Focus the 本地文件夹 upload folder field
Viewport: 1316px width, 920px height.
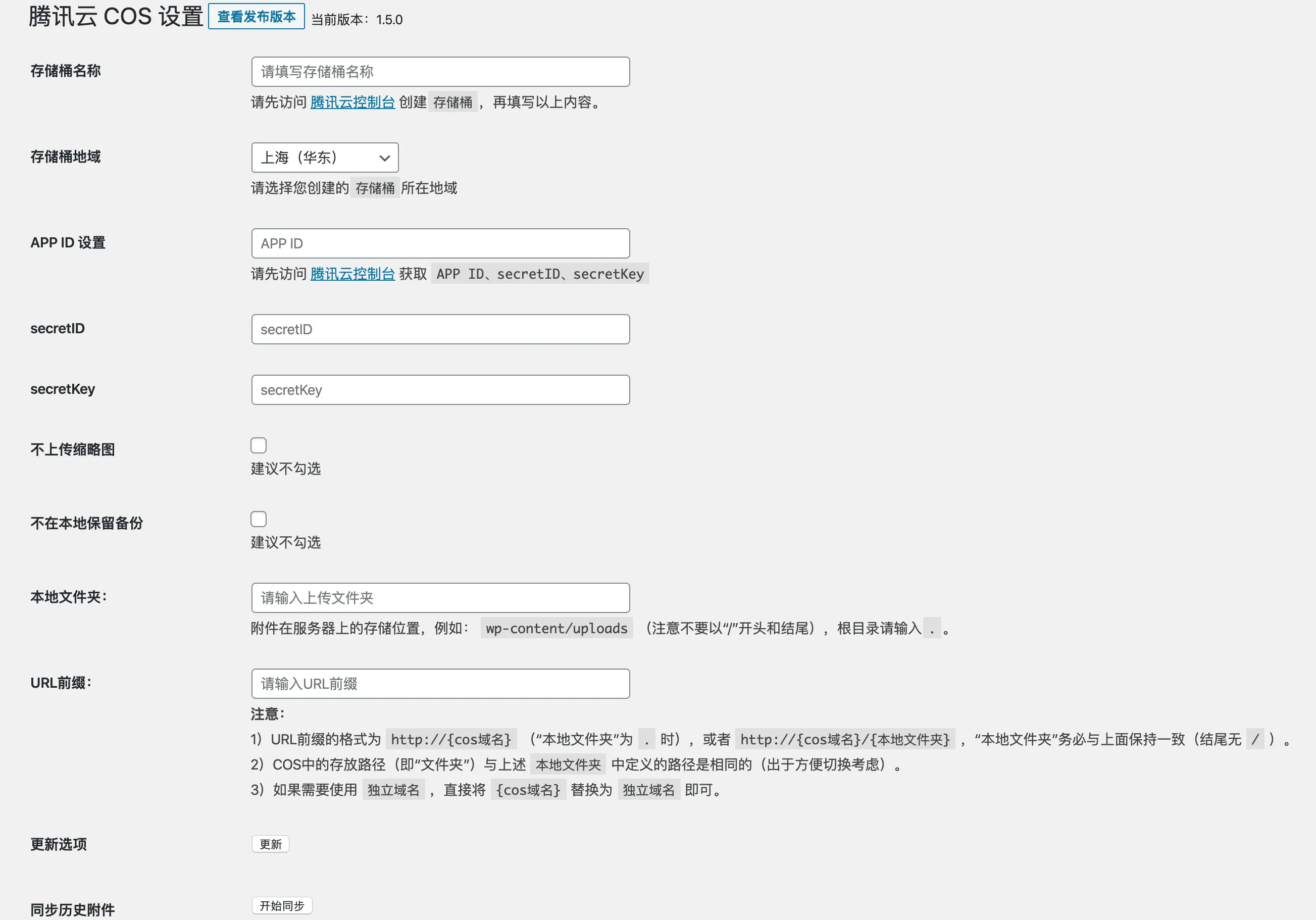pos(440,598)
